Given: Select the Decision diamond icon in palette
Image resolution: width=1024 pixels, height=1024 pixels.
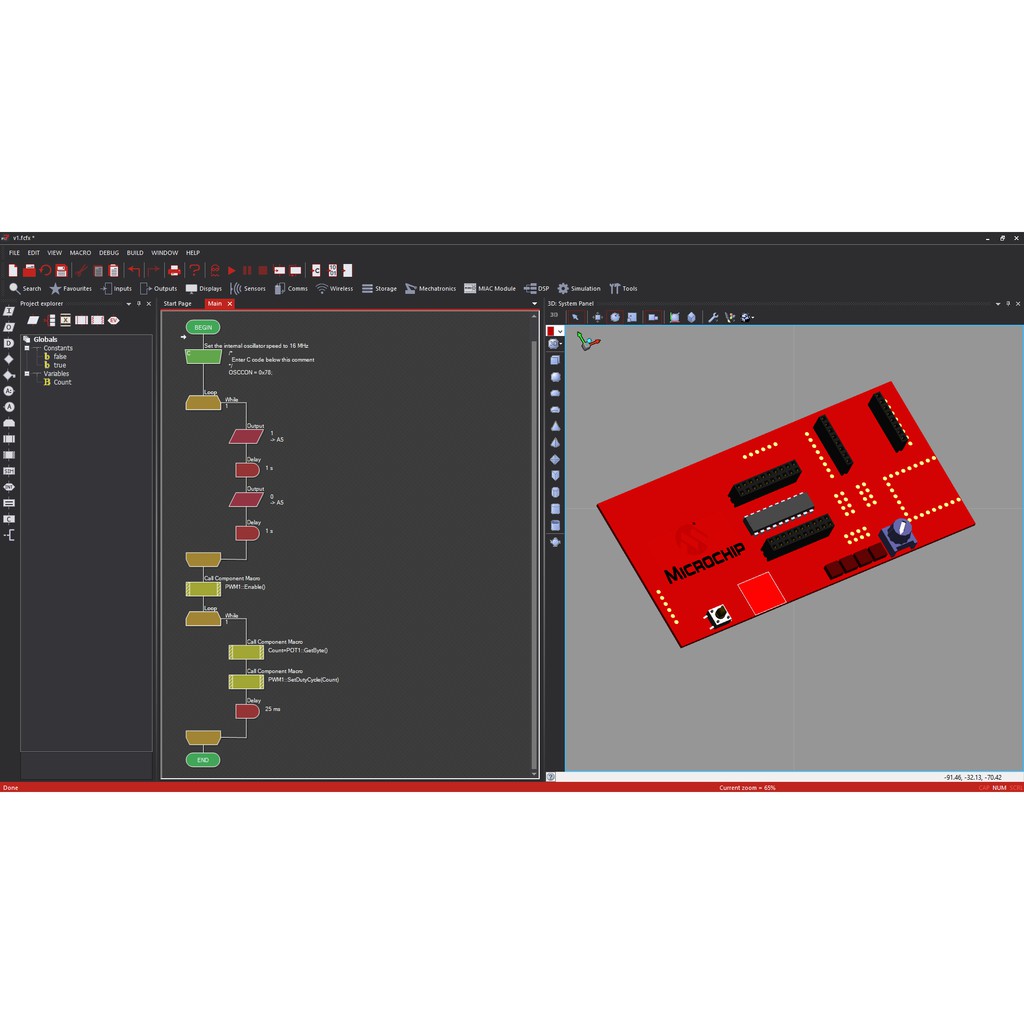Looking at the screenshot, I should (9, 359).
